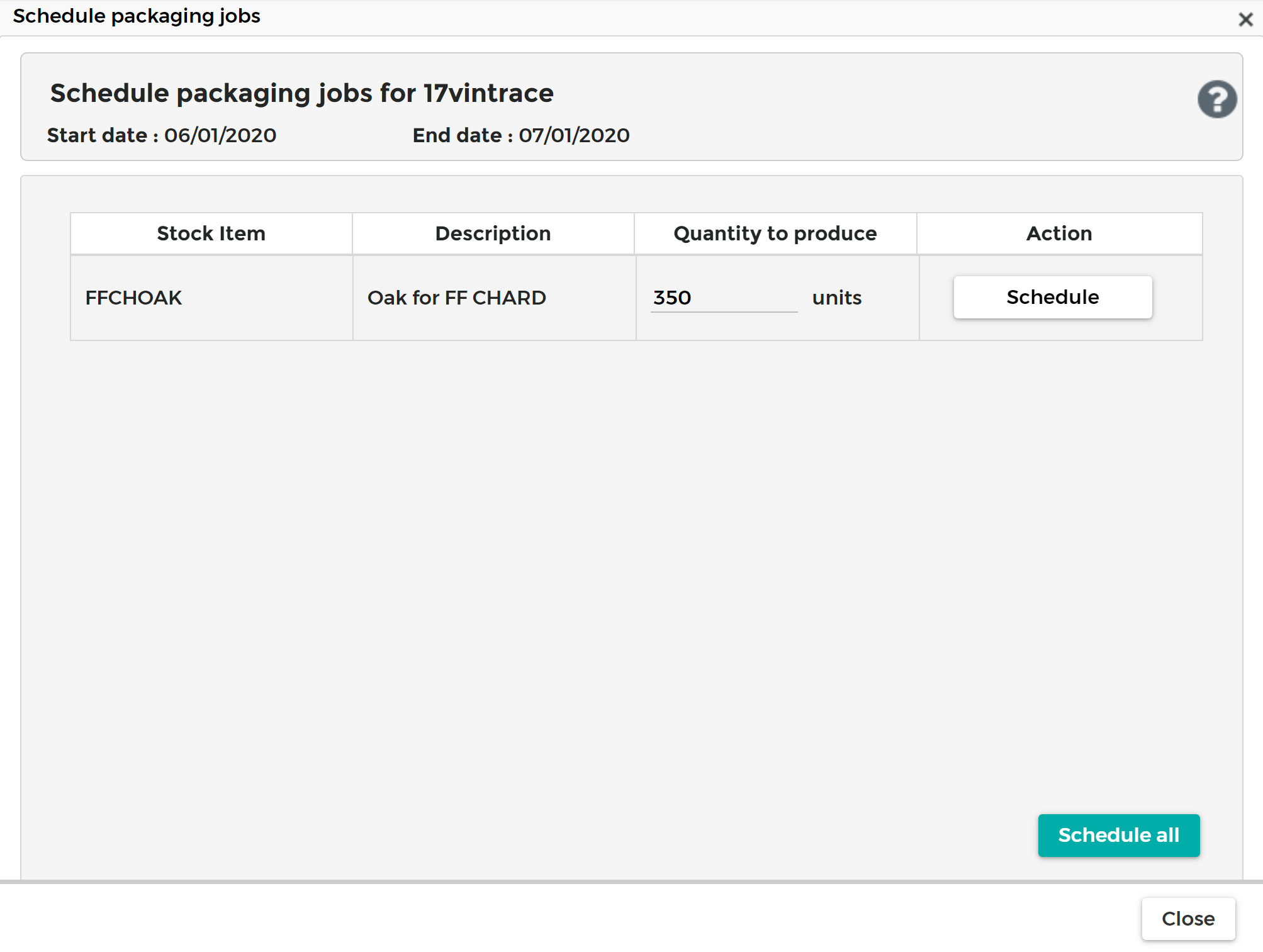
Task: Open the help question mark icon
Action: click(1217, 99)
